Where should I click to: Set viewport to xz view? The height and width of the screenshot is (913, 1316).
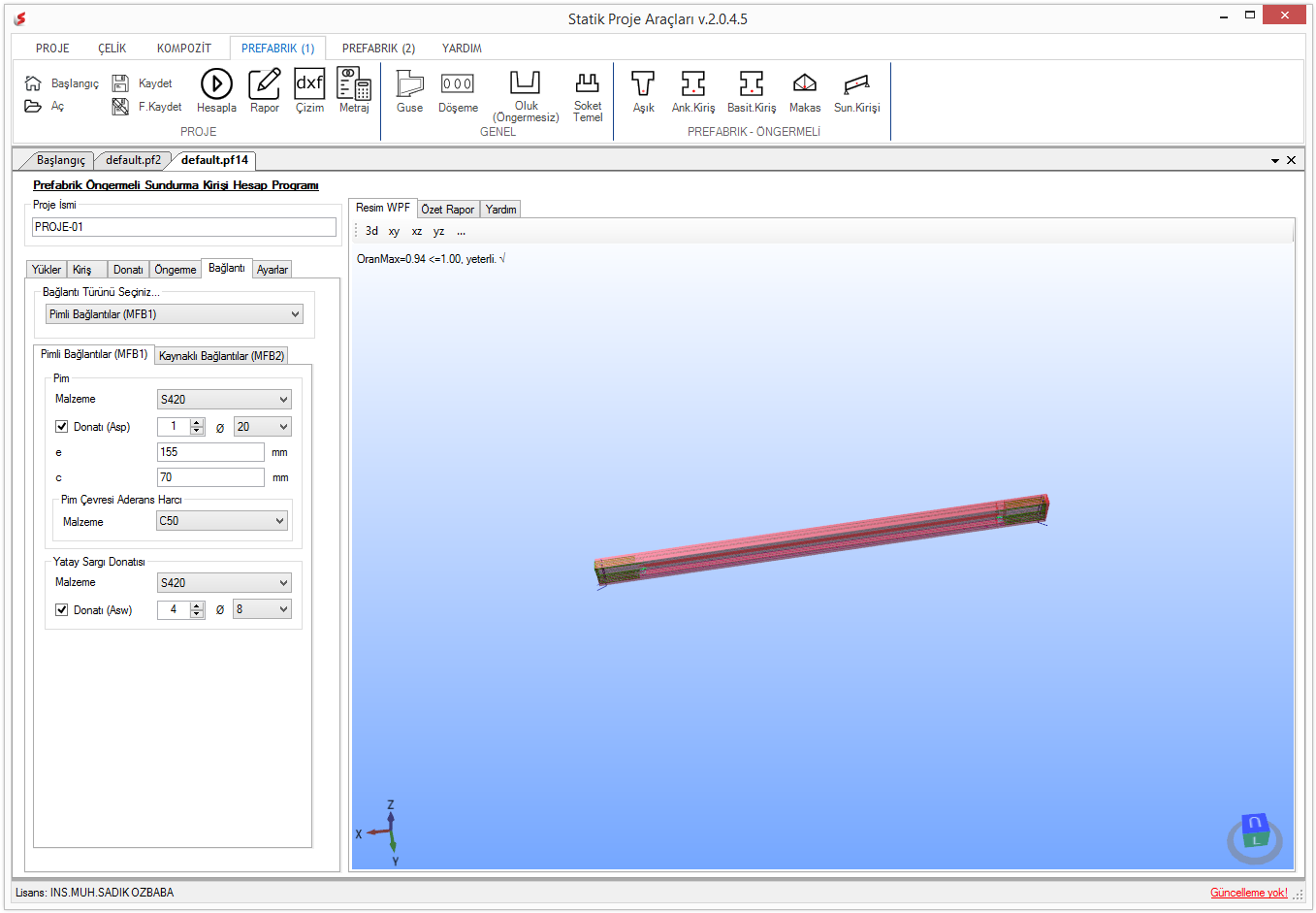pos(417,231)
